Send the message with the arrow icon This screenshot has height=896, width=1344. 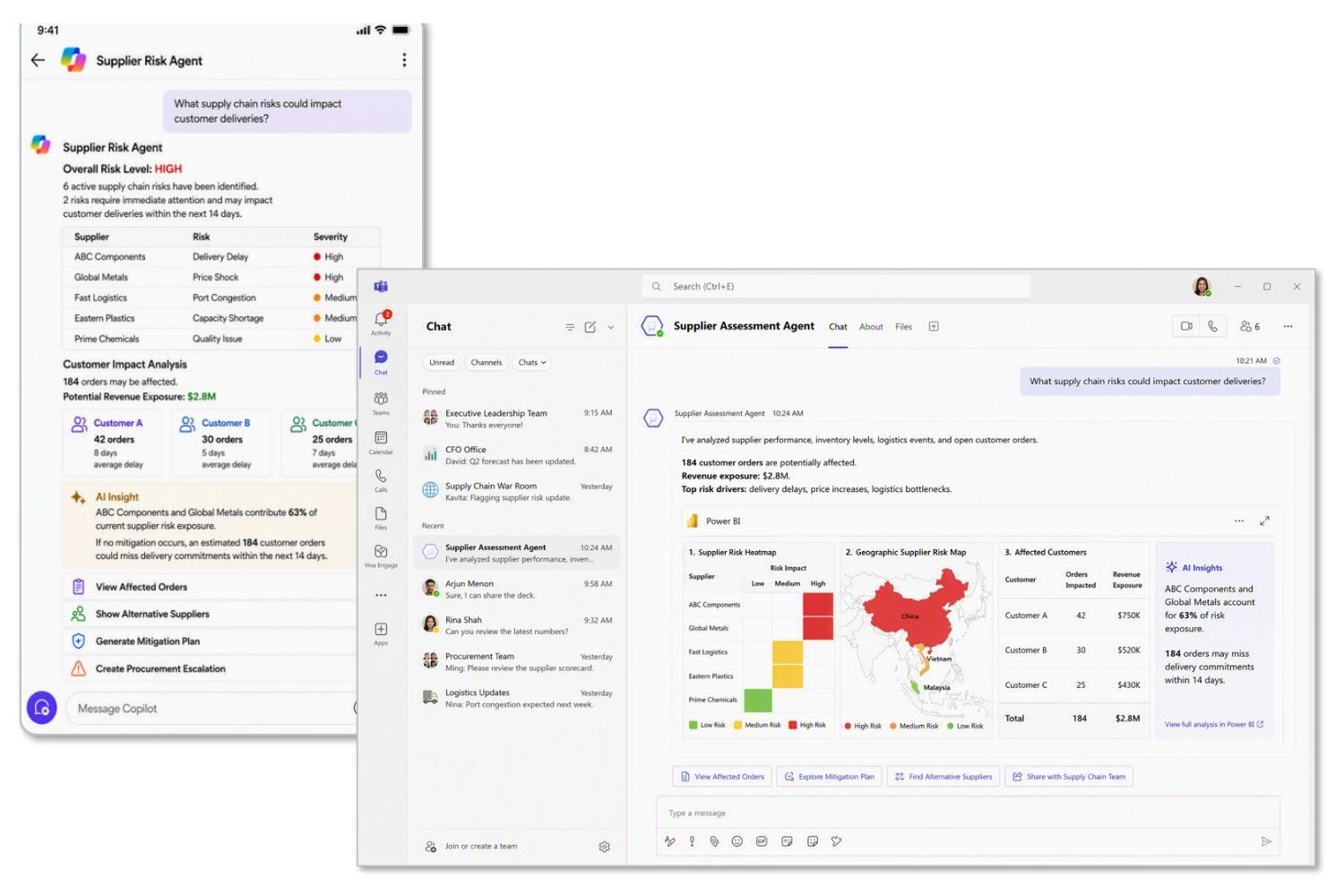click(1266, 841)
